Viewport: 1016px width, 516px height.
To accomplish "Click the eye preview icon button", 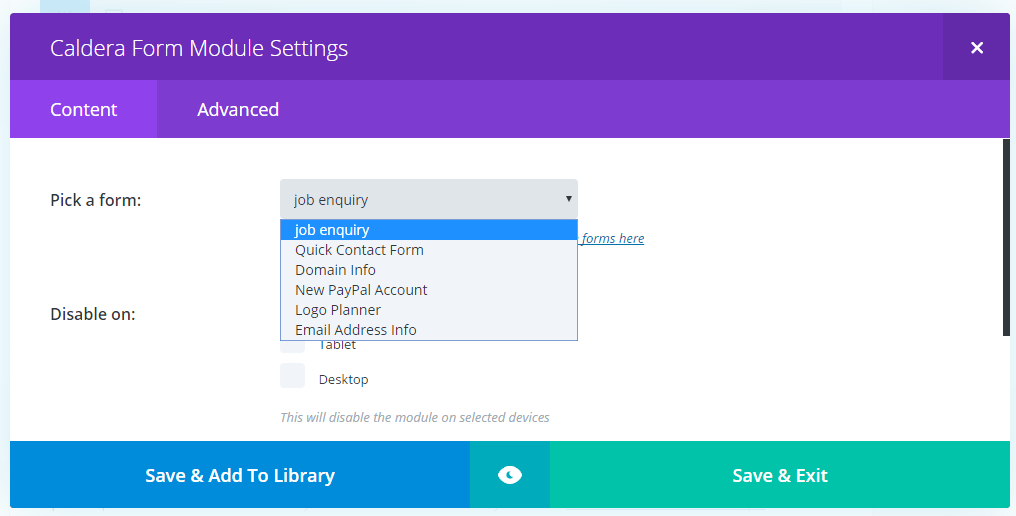I will coord(510,475).
